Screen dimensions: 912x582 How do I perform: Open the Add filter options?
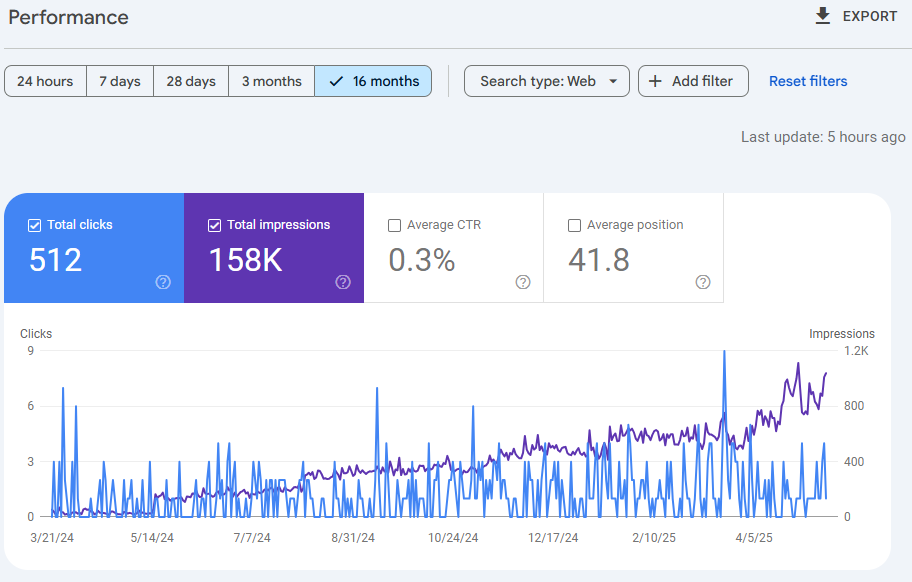tap(693, 81)
